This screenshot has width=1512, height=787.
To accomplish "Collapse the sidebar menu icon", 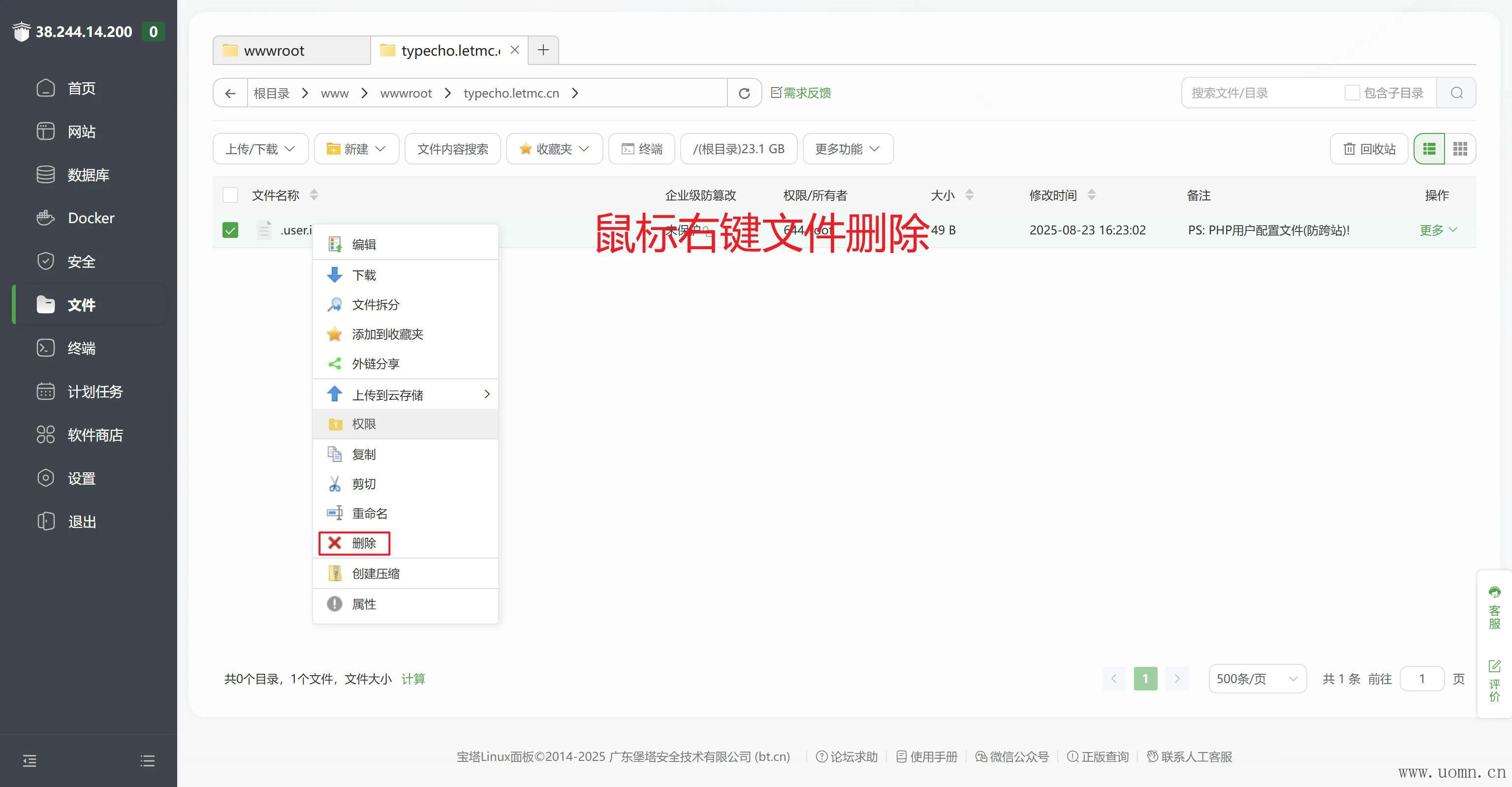I will click(30, 760).
